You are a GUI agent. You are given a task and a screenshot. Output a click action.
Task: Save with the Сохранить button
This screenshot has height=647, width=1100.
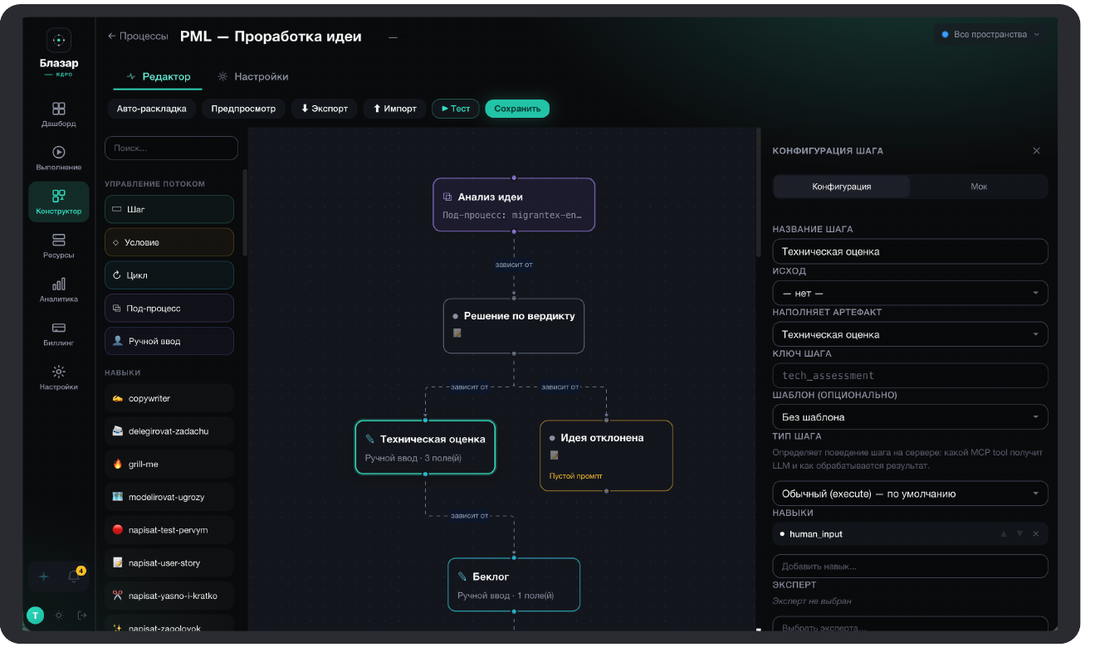pos(517,109)
